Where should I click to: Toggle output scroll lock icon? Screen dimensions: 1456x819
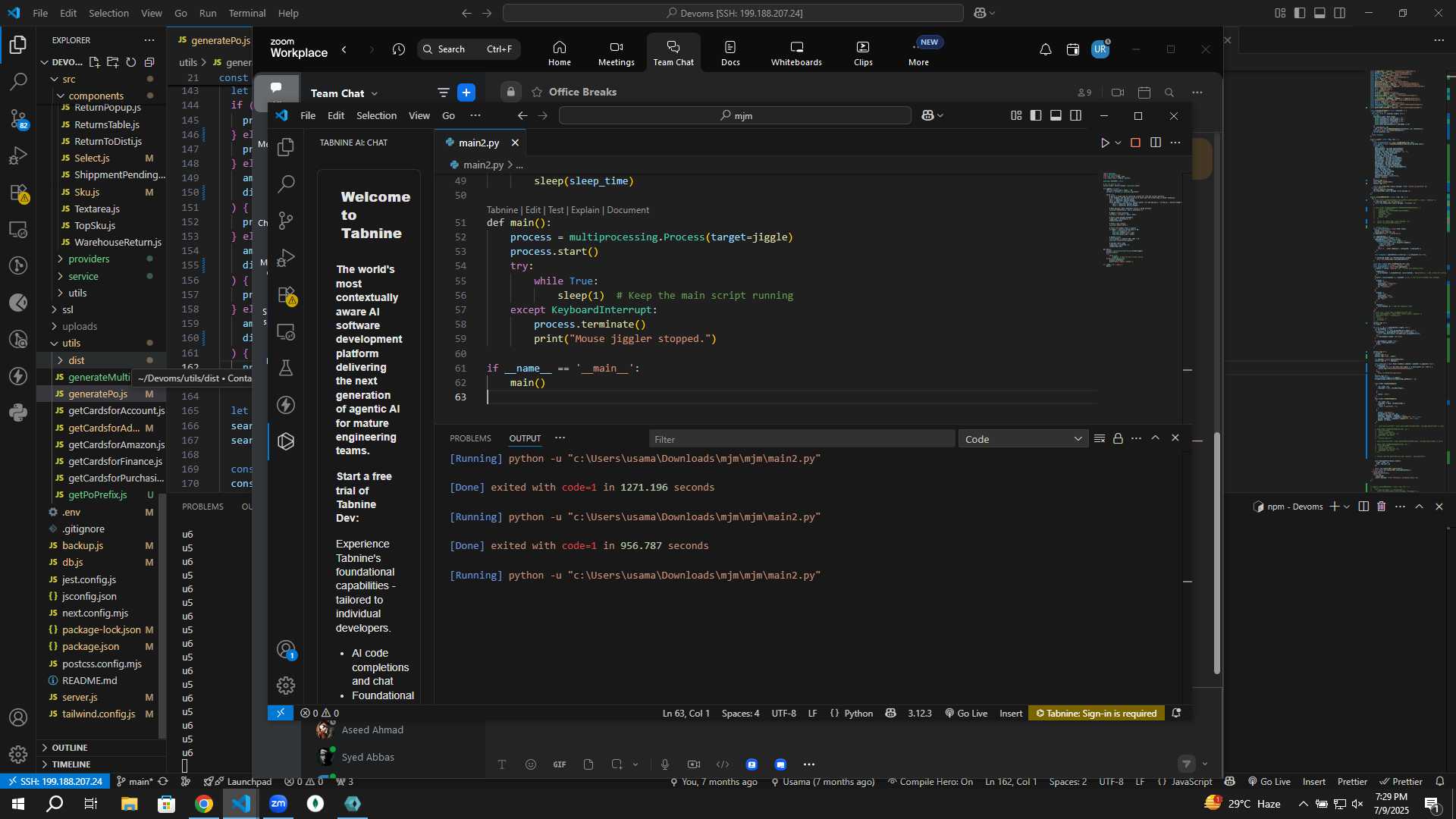(x=1118, y=438)
